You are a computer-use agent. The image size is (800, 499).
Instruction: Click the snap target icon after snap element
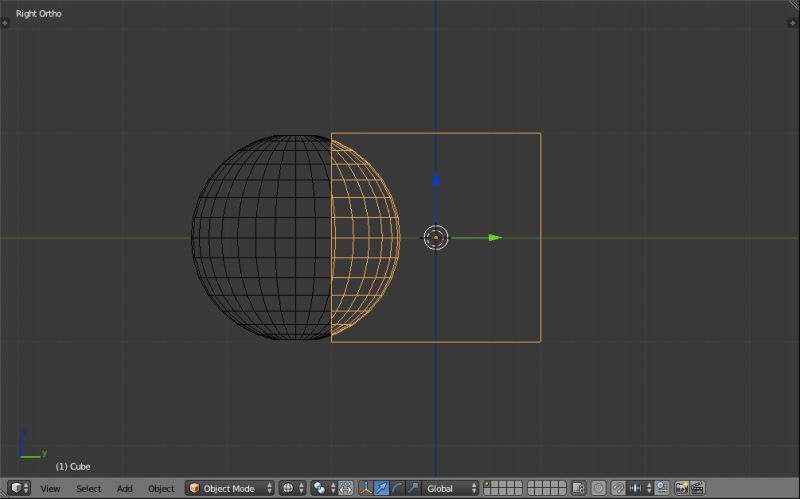(662, 488)
